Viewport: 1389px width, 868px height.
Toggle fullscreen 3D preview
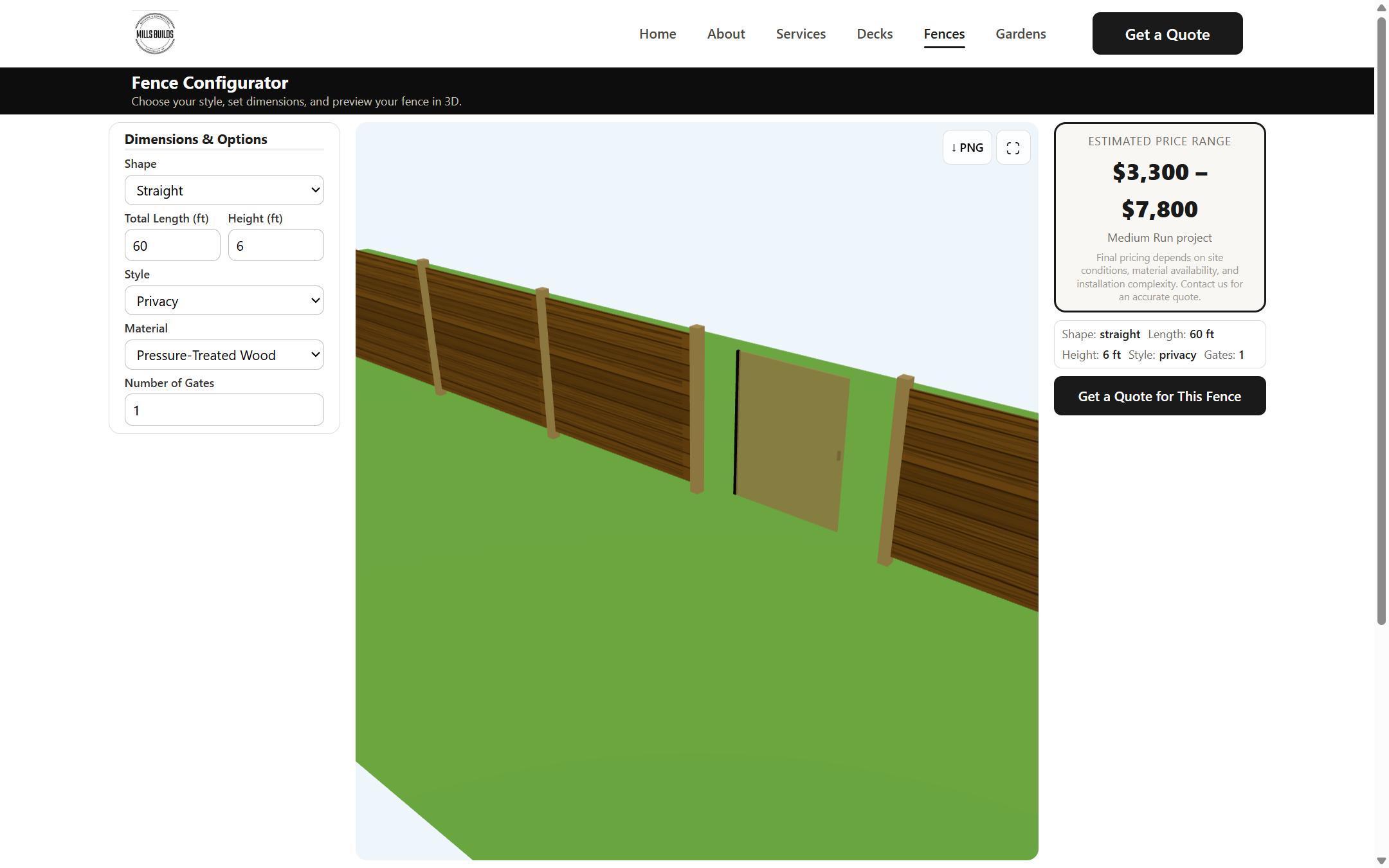click(x=1013, y=148)
